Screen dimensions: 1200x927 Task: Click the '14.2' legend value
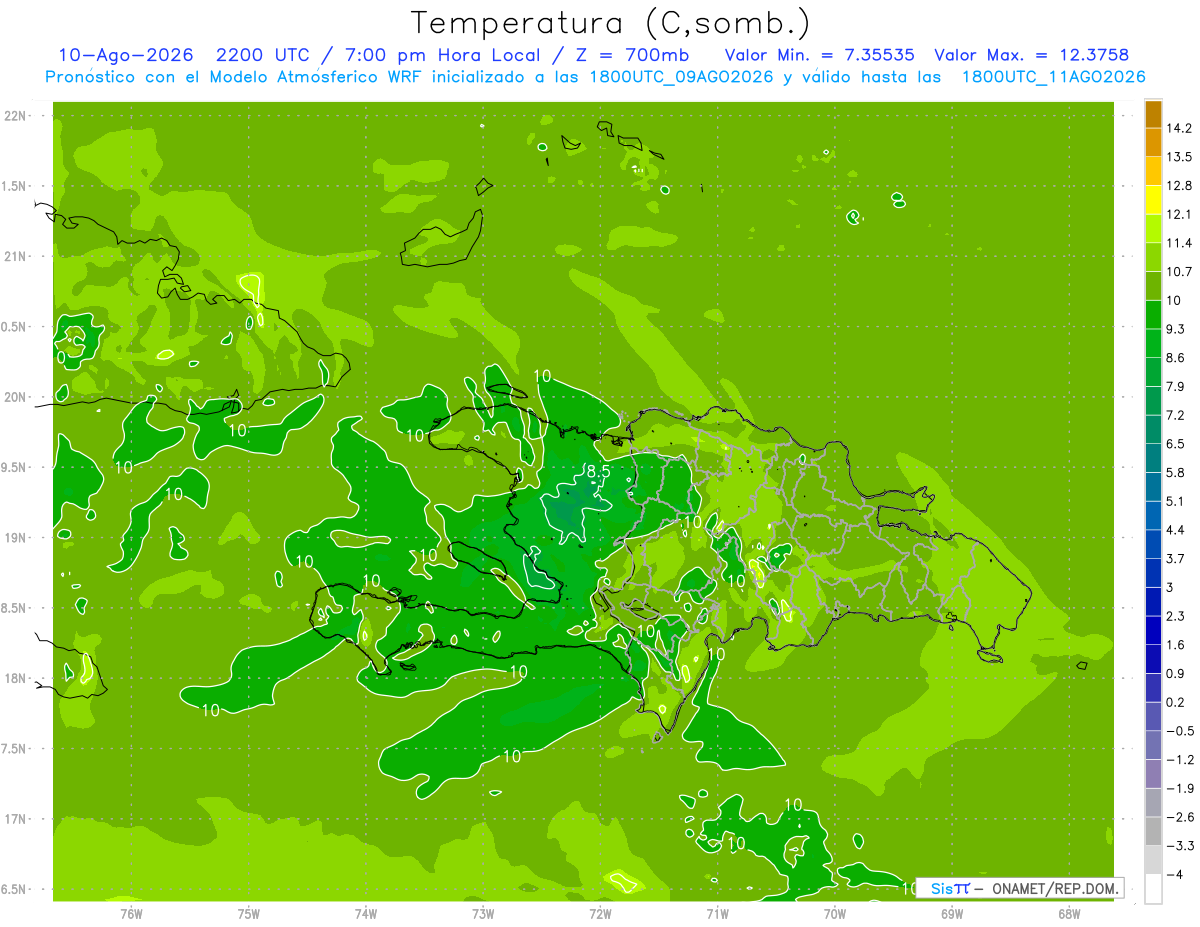(x=1179, y=128)
